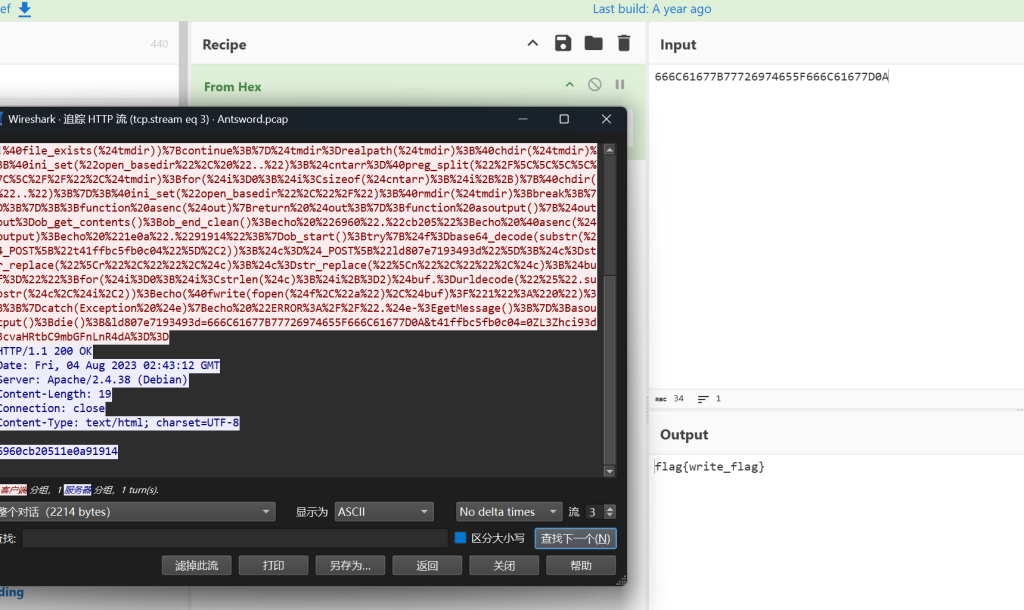The height and width of the screenshot is (610, 1024).
Task: Load a recipe via the folder icon
Action: coord(593,43)
